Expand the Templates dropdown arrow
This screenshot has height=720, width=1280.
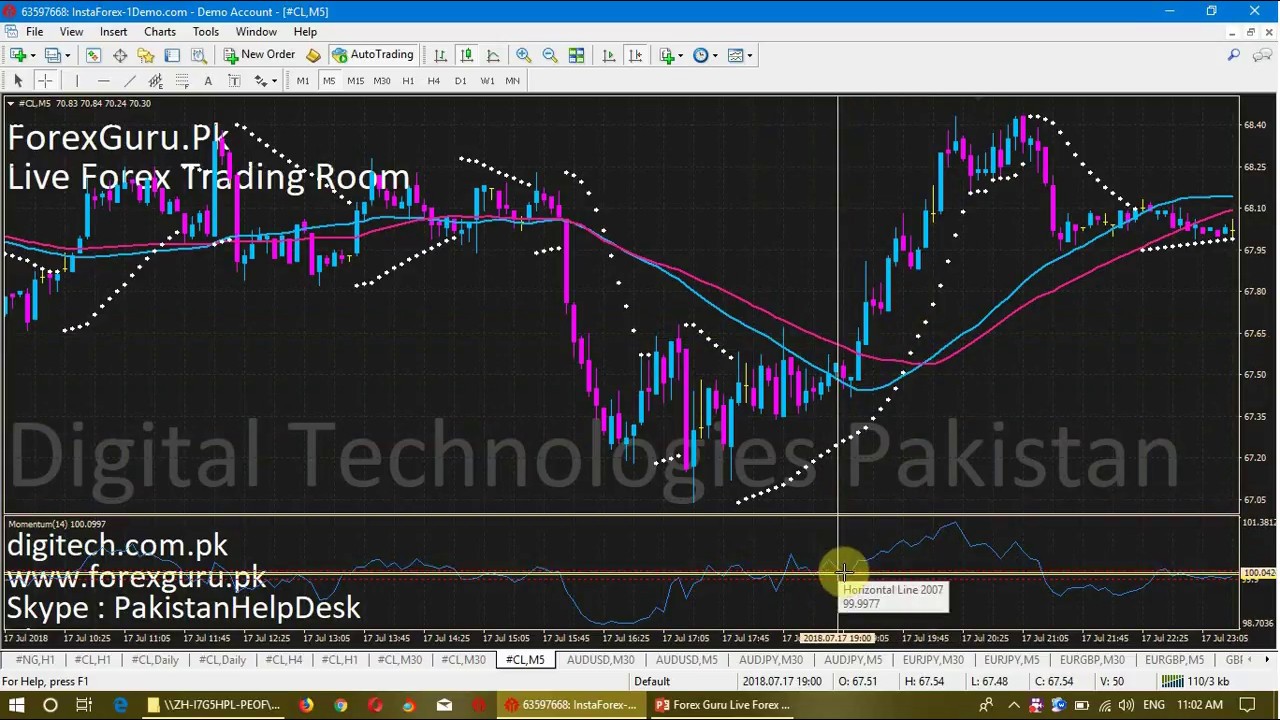pos(749,56)
